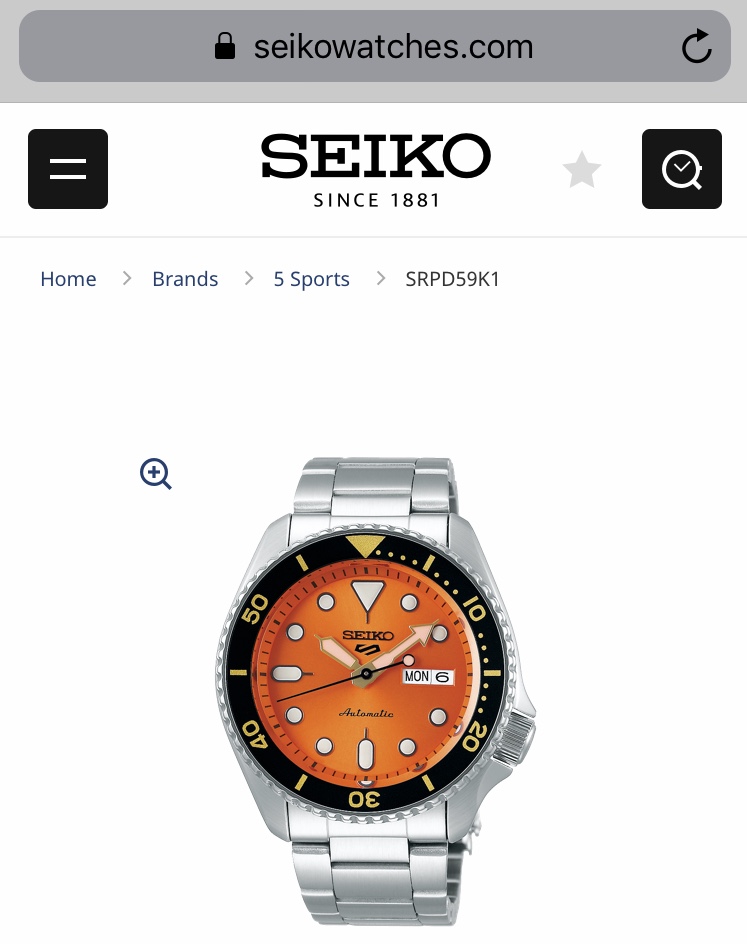Navigate to 5 Sports breadcrumb
Viewport: 747px width, 944px height.
click(x=311, y=279)
